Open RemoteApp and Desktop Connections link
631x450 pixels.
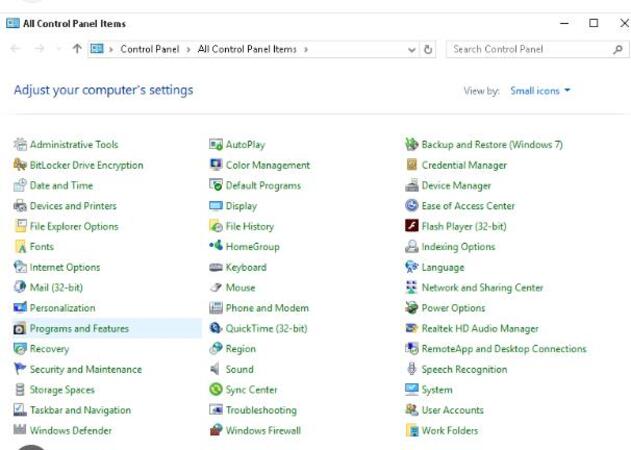[504, 349]
